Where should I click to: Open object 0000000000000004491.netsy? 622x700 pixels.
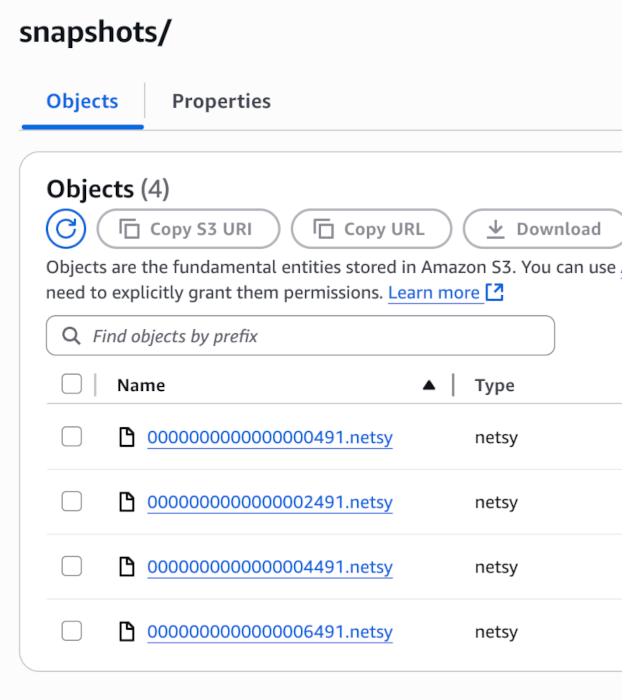click(270, 567)
